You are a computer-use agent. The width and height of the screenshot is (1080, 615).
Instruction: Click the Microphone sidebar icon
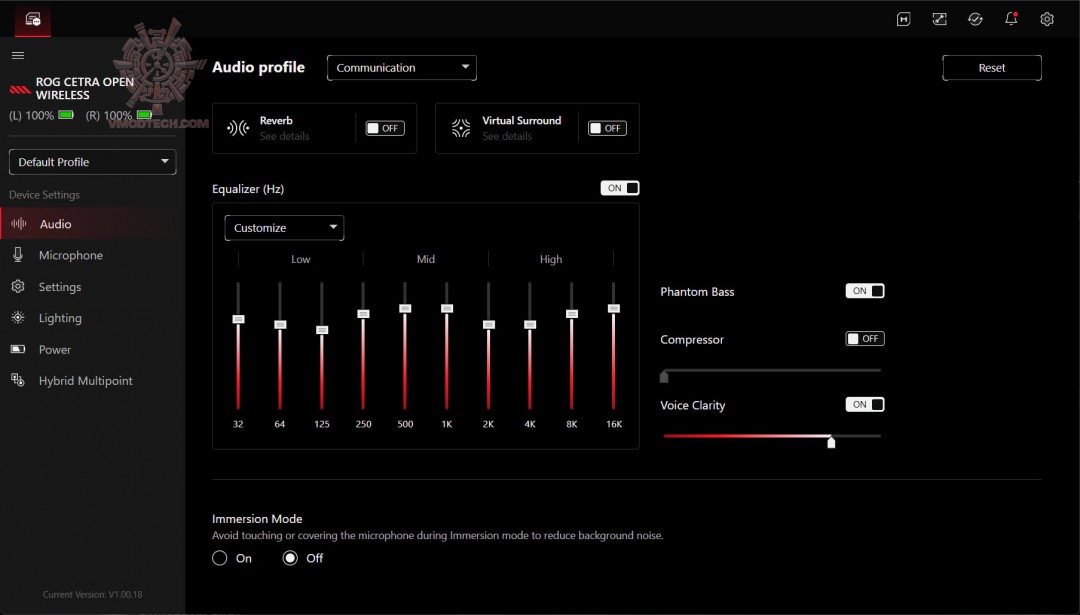(x=18, y=255)
